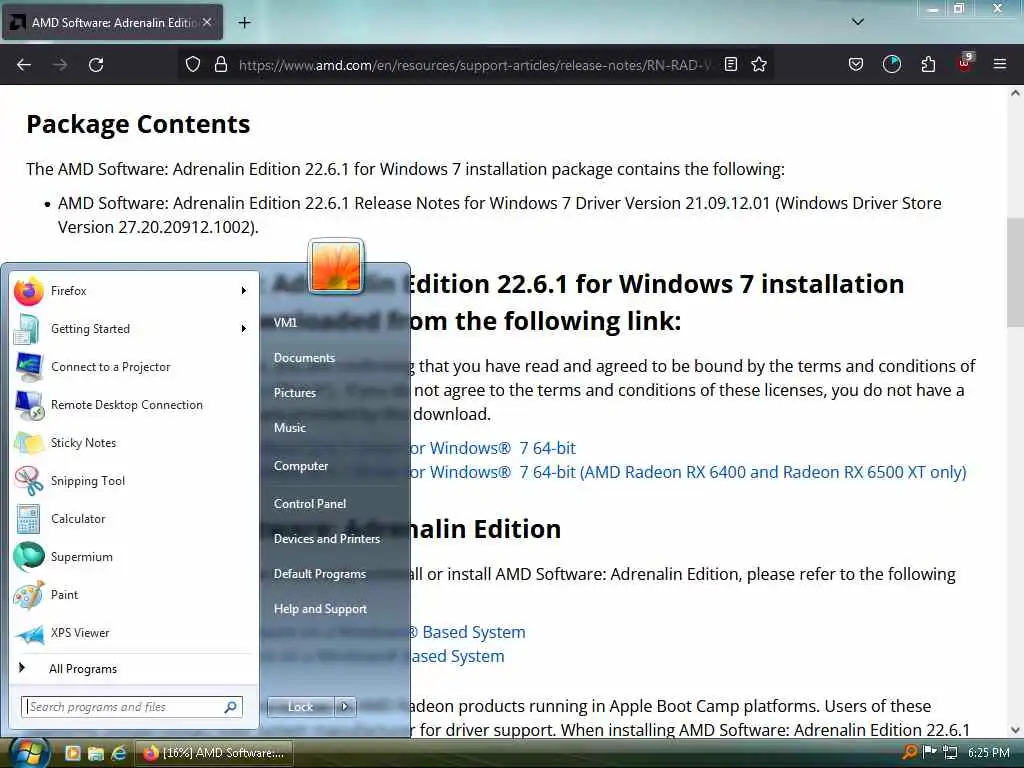Click the Action Center flag tray icon
Viewport: 1024px width, 768px height.
pyautogui.click(x=929, y=752)
